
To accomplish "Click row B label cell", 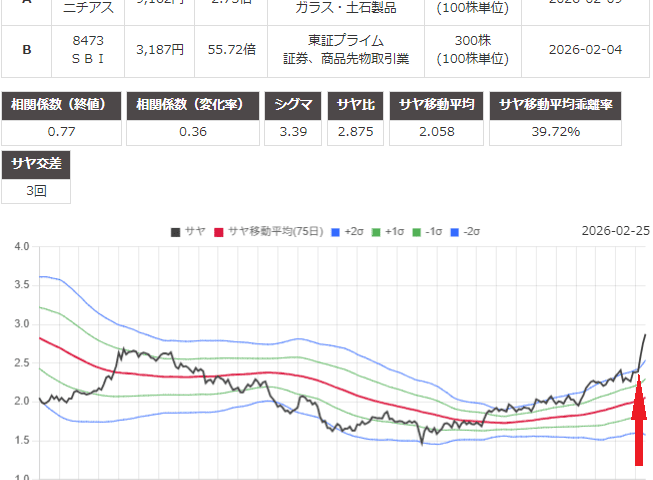I will coord(27,49).
